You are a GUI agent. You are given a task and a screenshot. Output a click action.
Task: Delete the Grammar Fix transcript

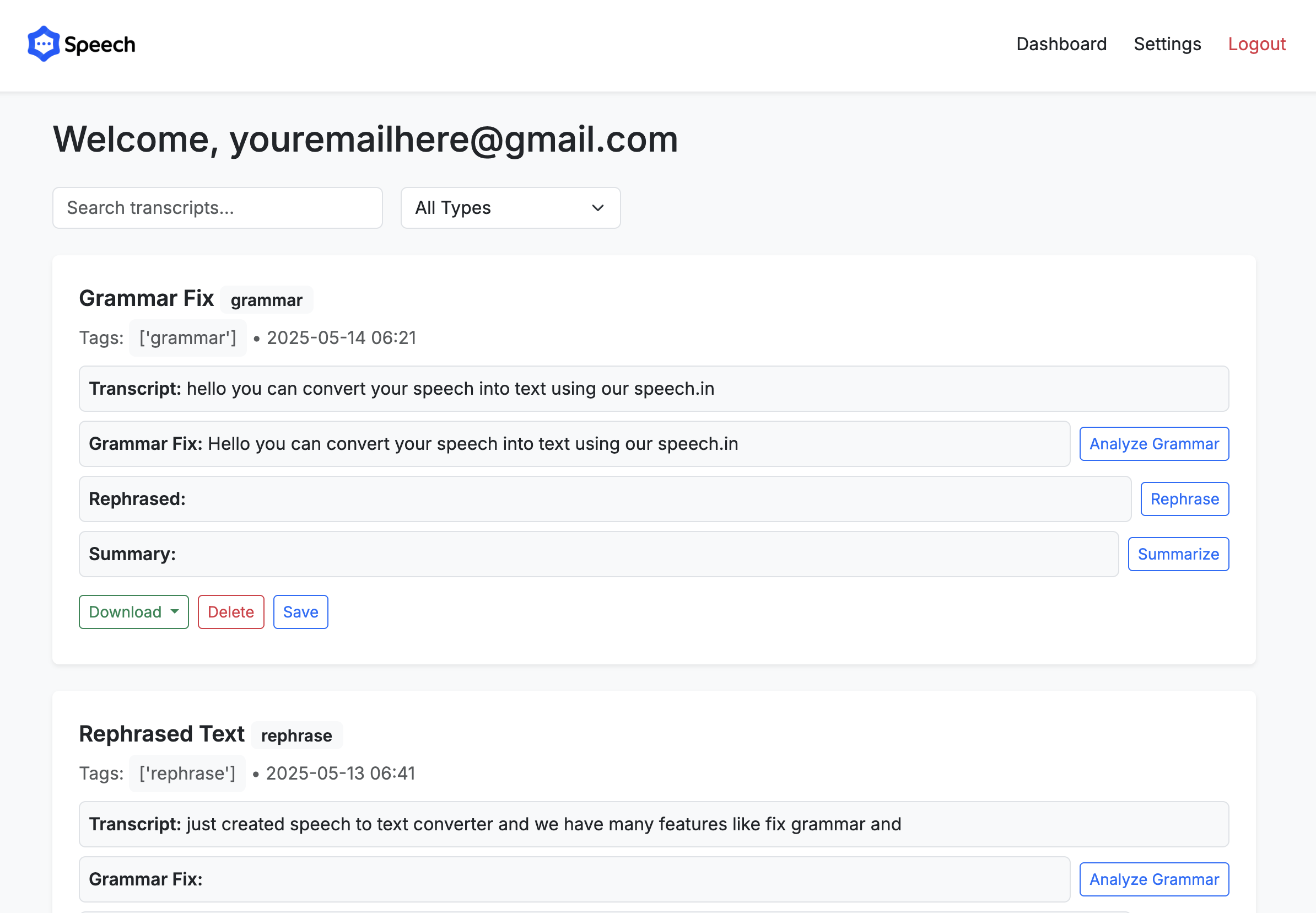(x=231, y=612)
